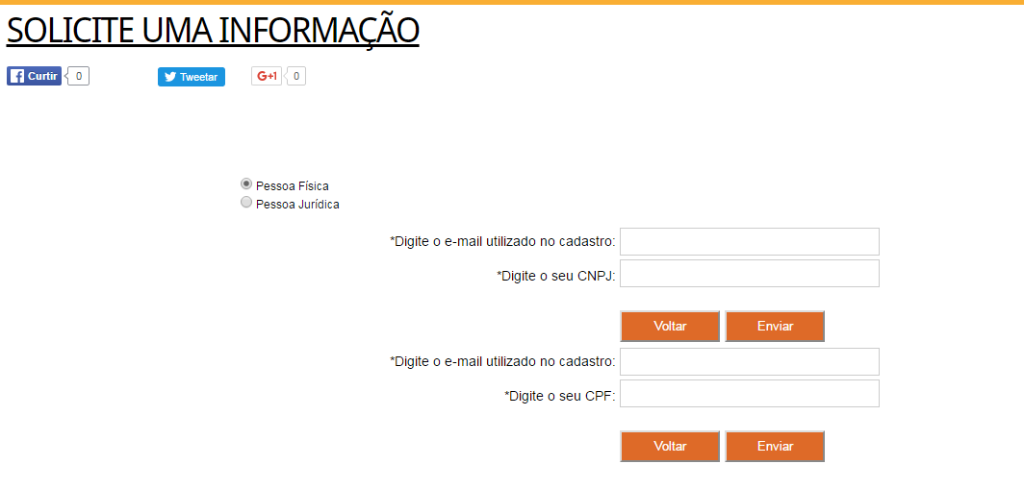
Task: Click the G+1 share count bubble
Action: pos(297,76)
